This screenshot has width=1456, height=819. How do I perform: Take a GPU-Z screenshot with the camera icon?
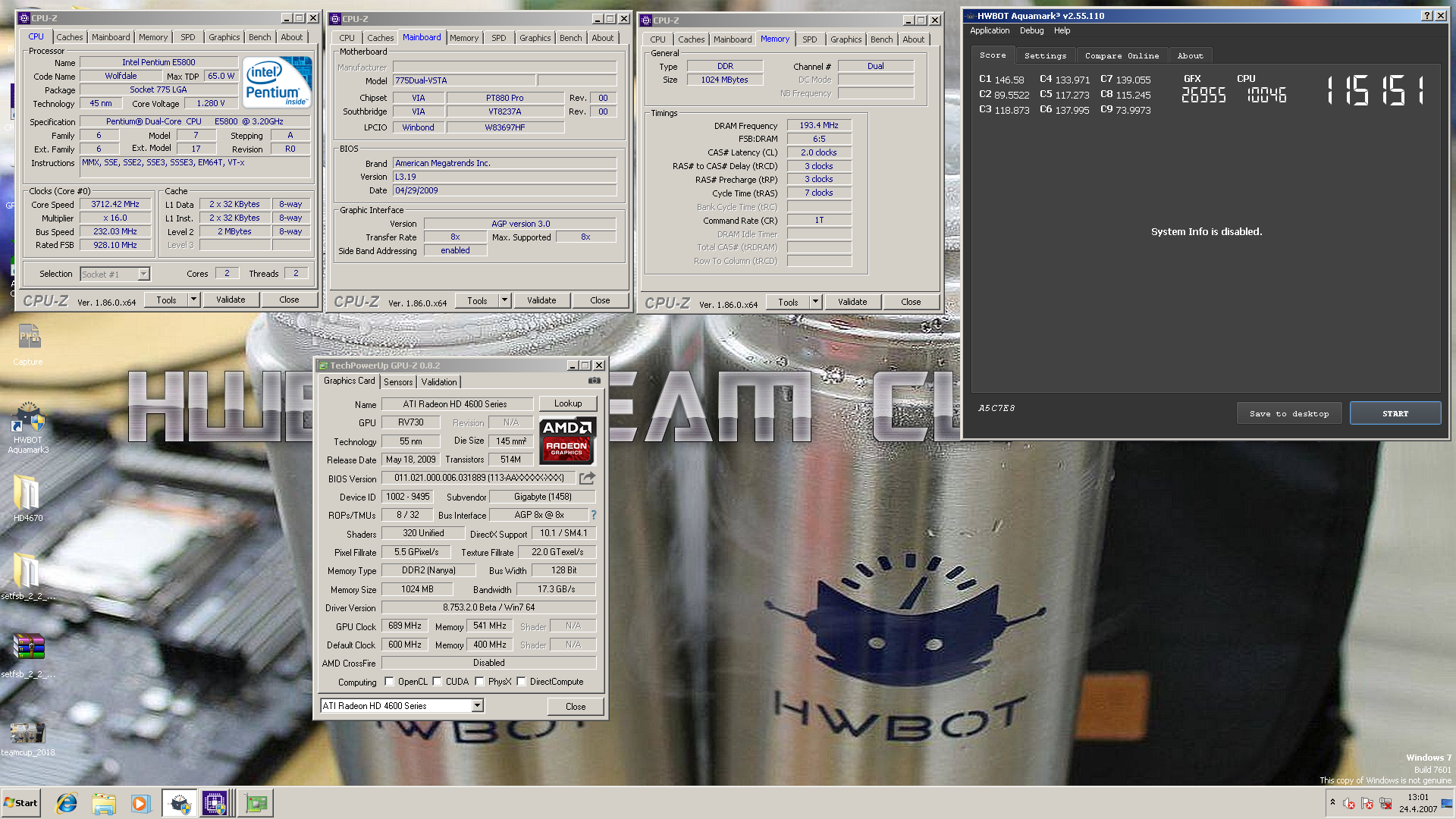(x=595, y=381)
